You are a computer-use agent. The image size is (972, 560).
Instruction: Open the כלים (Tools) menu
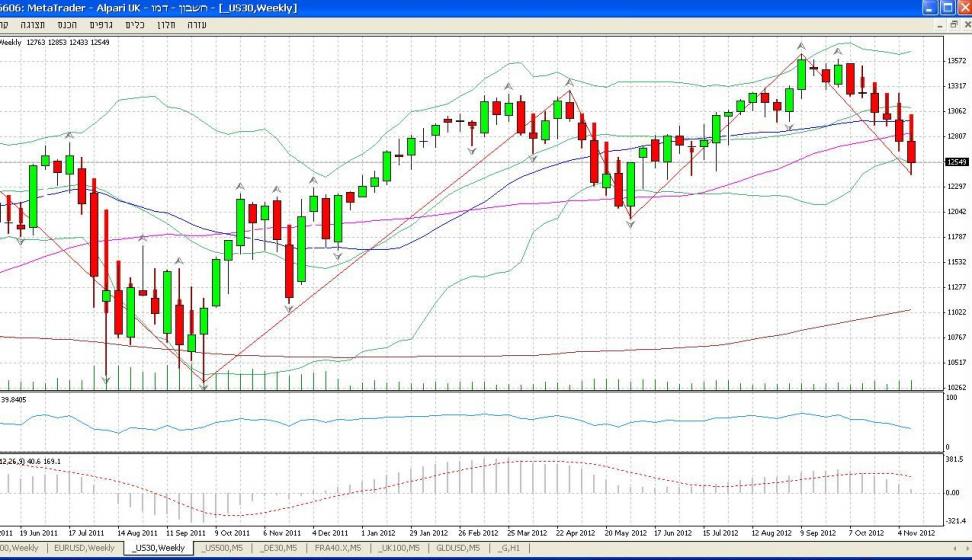(136, 24)
